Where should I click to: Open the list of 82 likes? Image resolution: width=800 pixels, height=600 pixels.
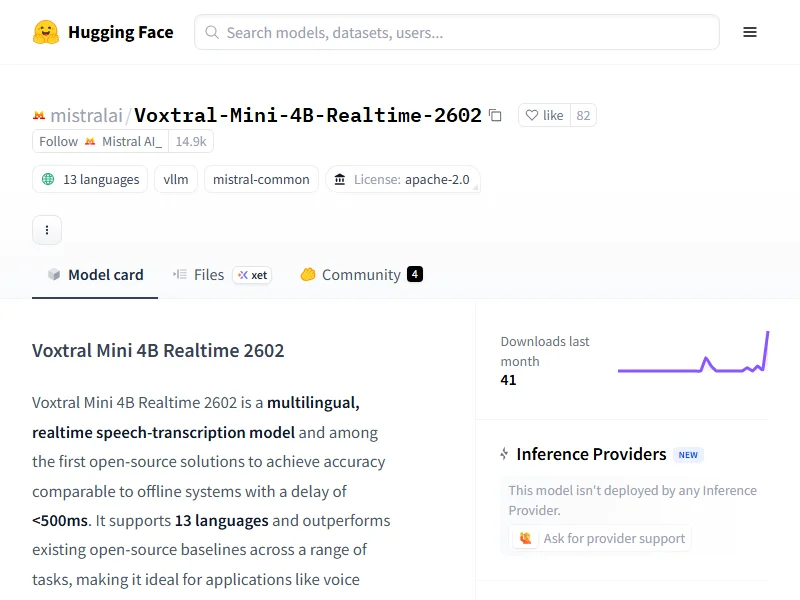[583, 116]
